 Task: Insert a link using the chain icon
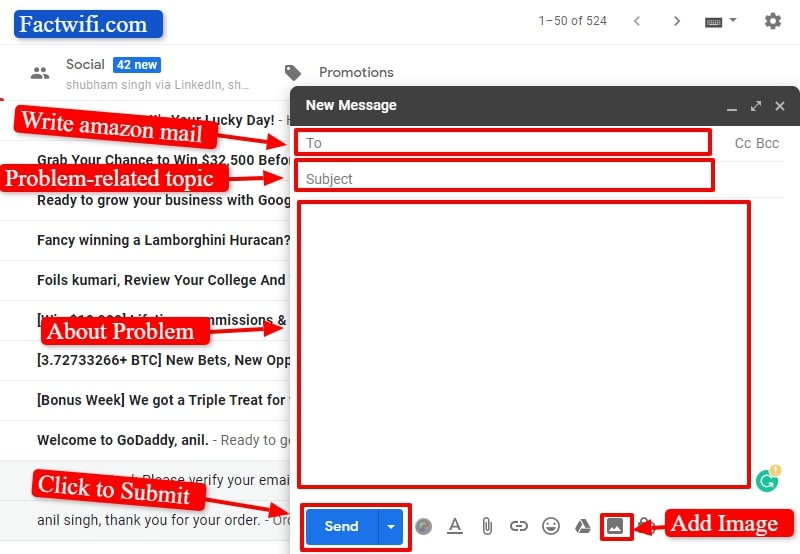(518, 526)
